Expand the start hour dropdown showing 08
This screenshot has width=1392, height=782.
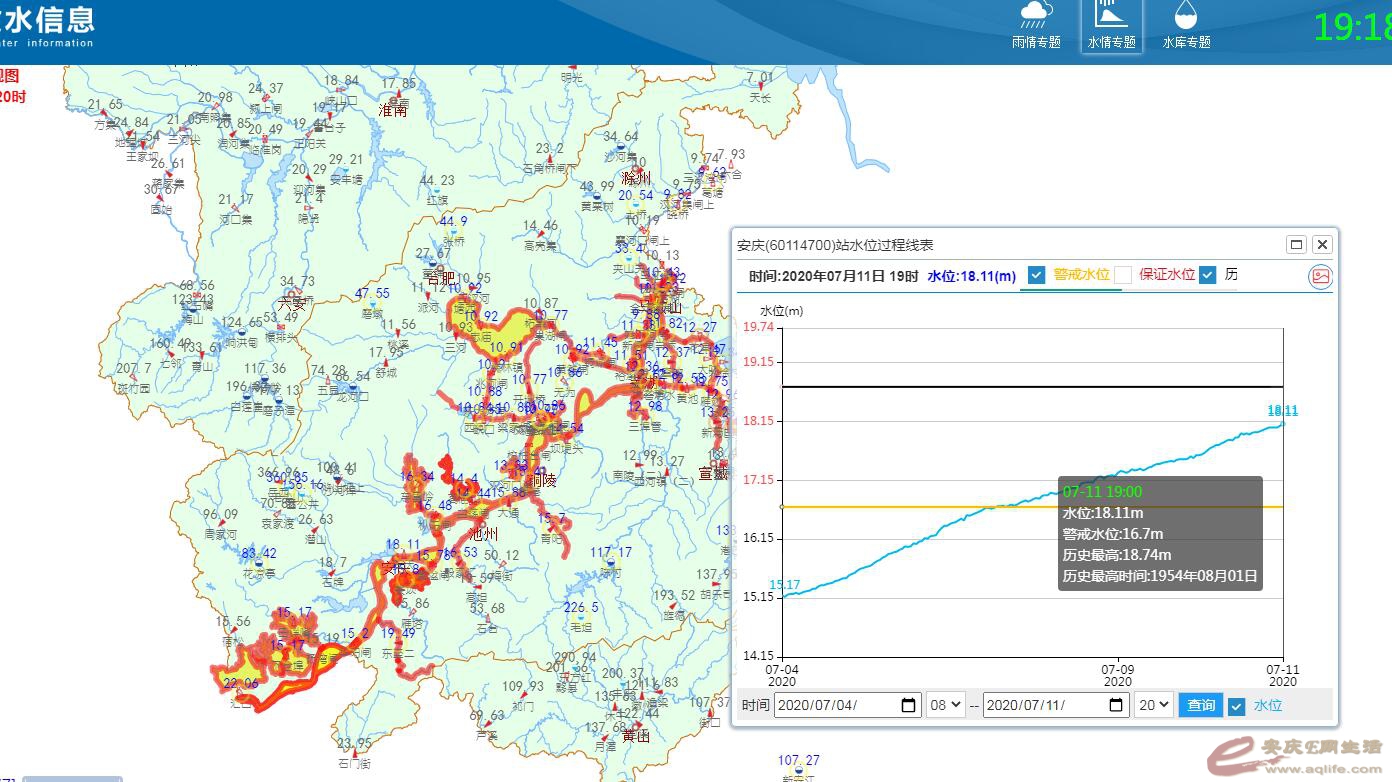click(945, 705)
